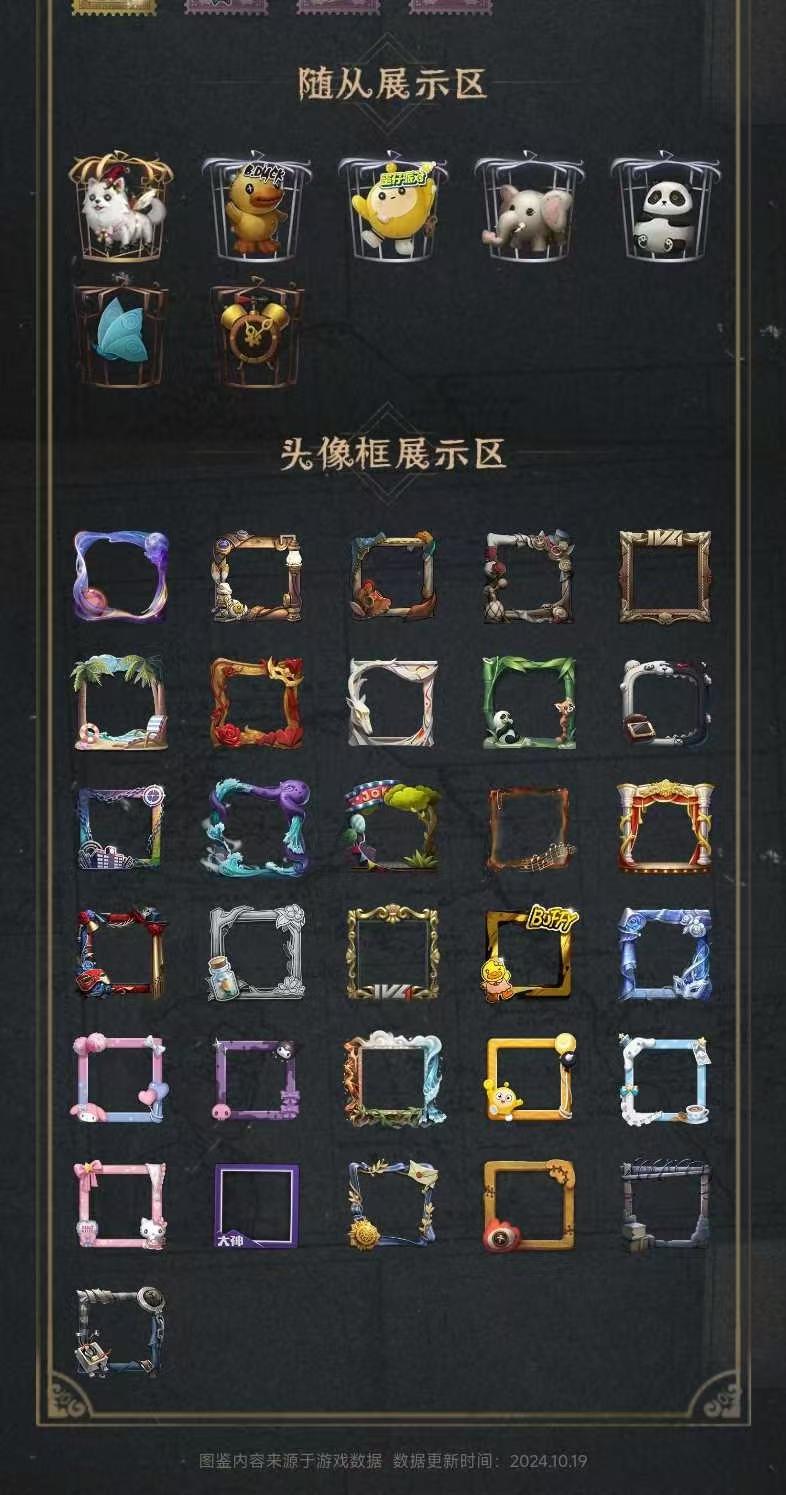786x1495 pixels.
Task: Select the Buffy duck golden frame
Action: pos(527,954)
